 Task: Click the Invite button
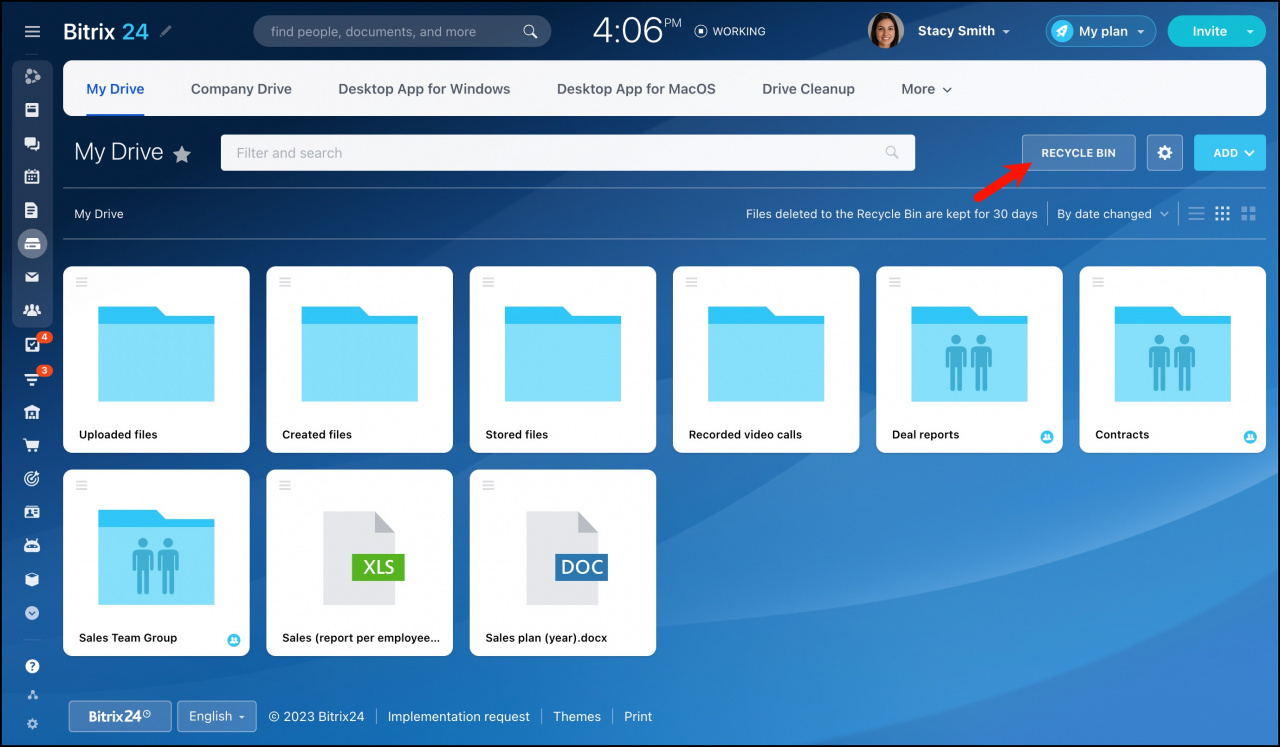1209,31
